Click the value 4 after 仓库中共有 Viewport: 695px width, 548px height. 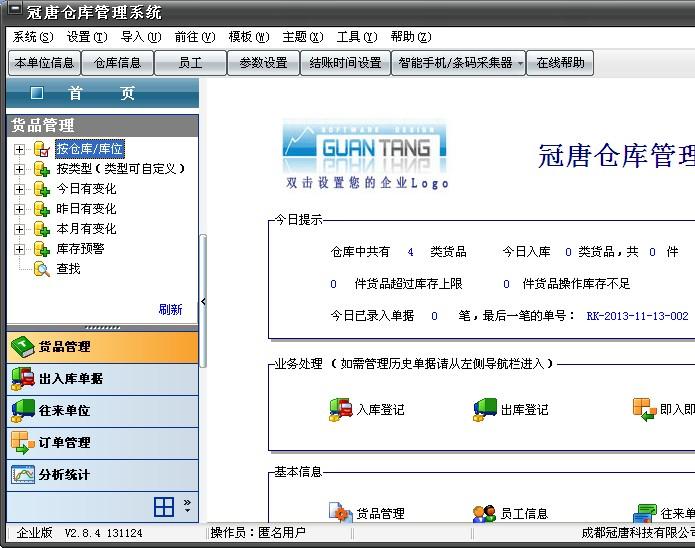click(410, 252)
